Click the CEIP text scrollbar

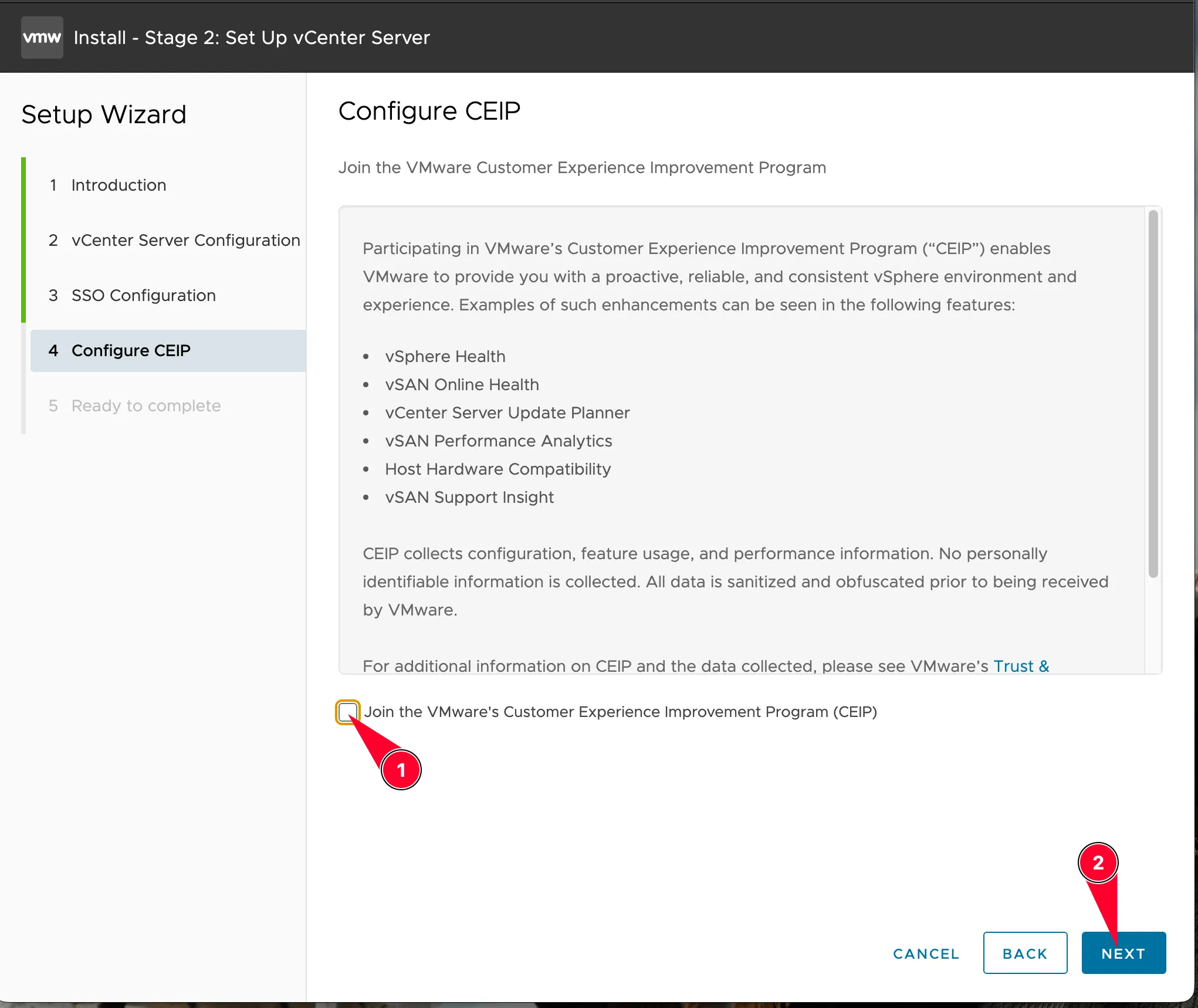tap(1153, 394)
